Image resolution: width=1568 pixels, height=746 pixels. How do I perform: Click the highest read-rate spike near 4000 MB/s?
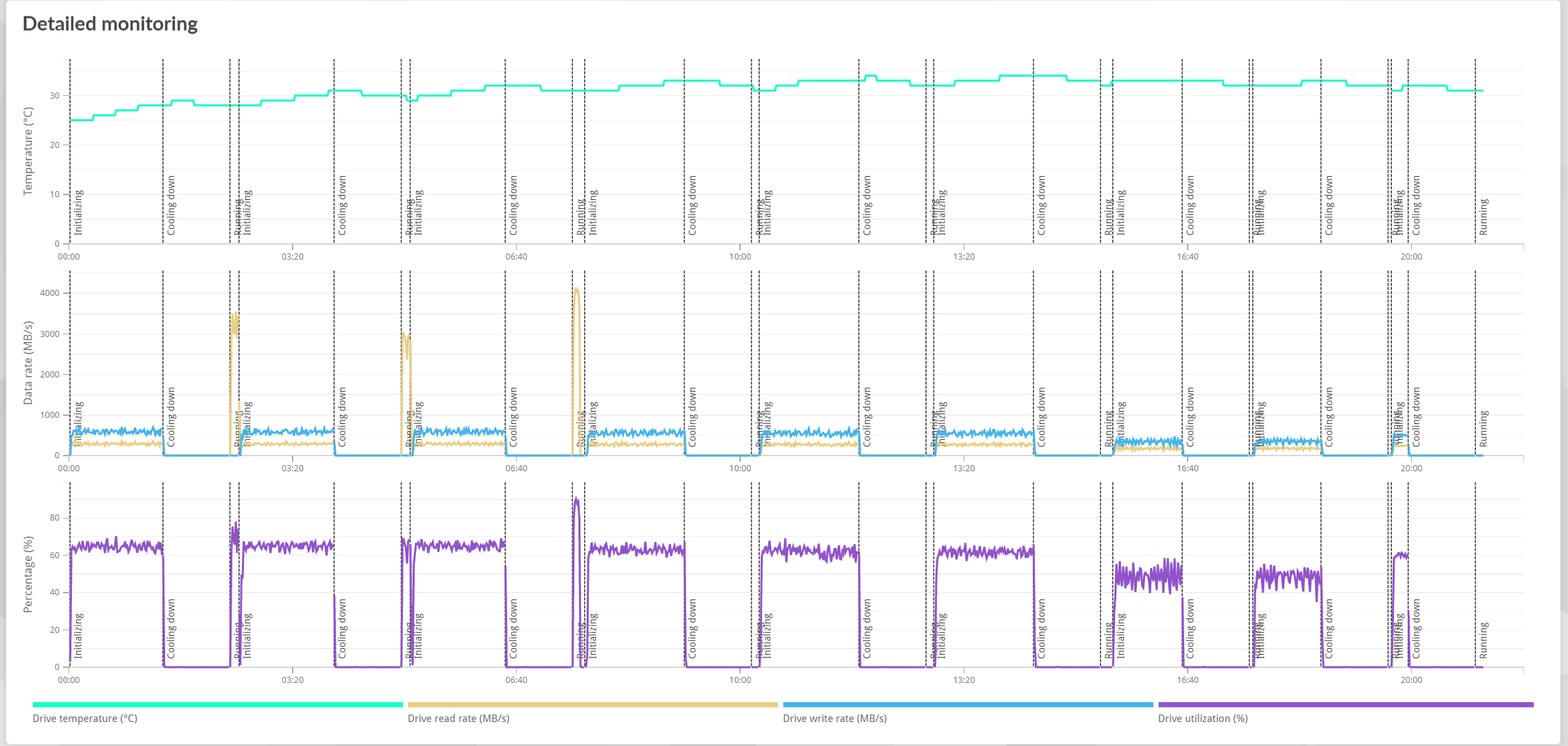click(x=576, y=290)
